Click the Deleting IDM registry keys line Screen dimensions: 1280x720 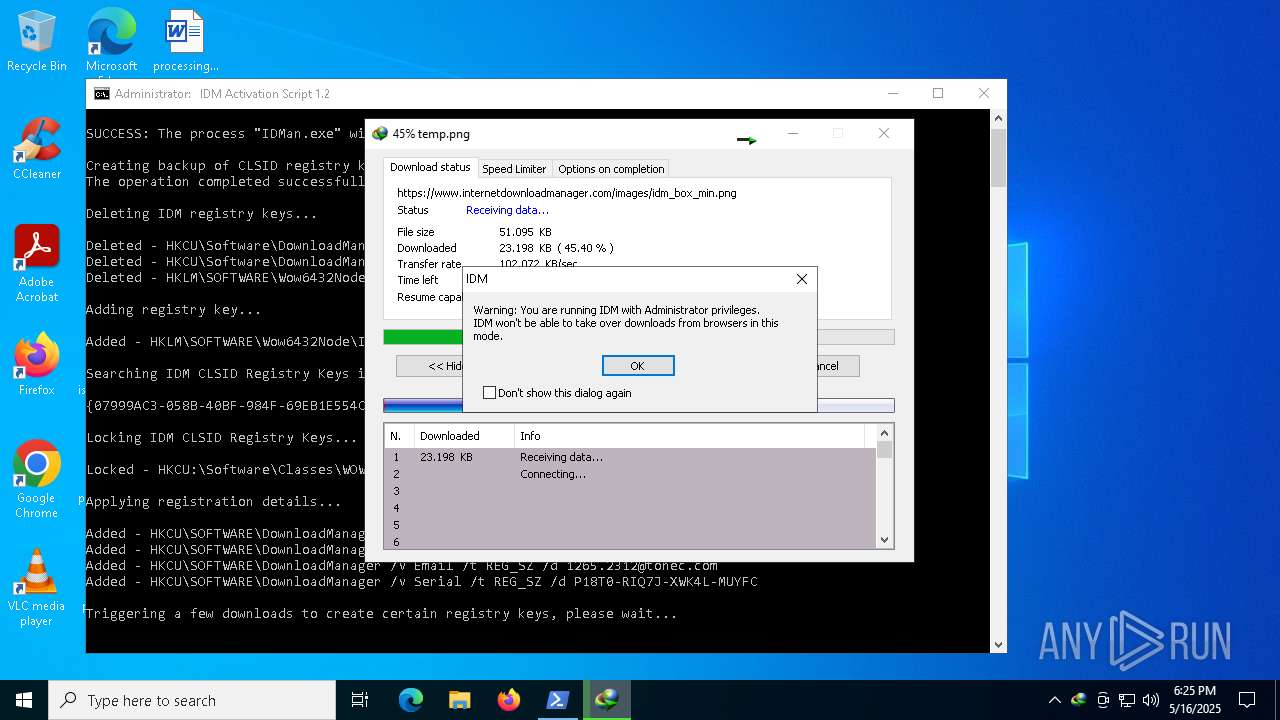click(x=202, y=213)
